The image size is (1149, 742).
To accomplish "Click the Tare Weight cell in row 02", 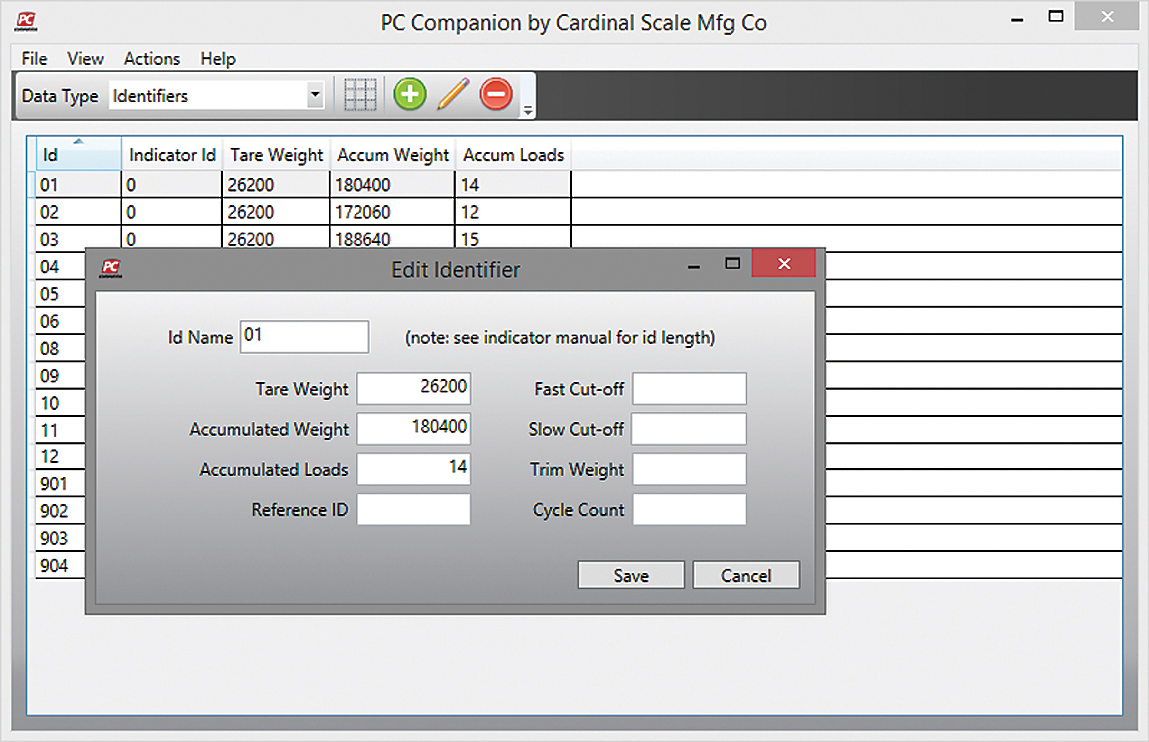I will [x=276, y=212].
